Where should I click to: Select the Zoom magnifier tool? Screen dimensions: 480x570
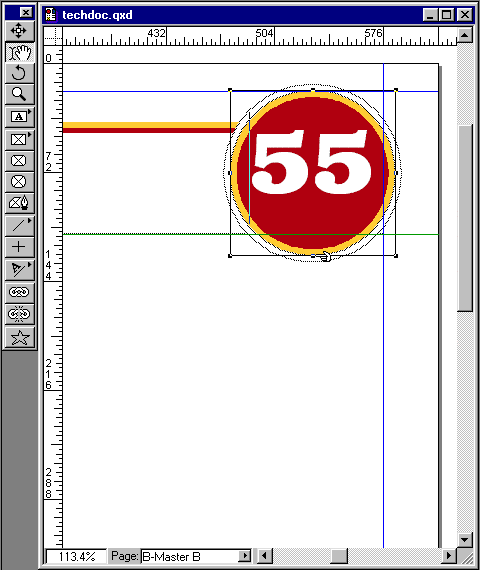point(20,94)
